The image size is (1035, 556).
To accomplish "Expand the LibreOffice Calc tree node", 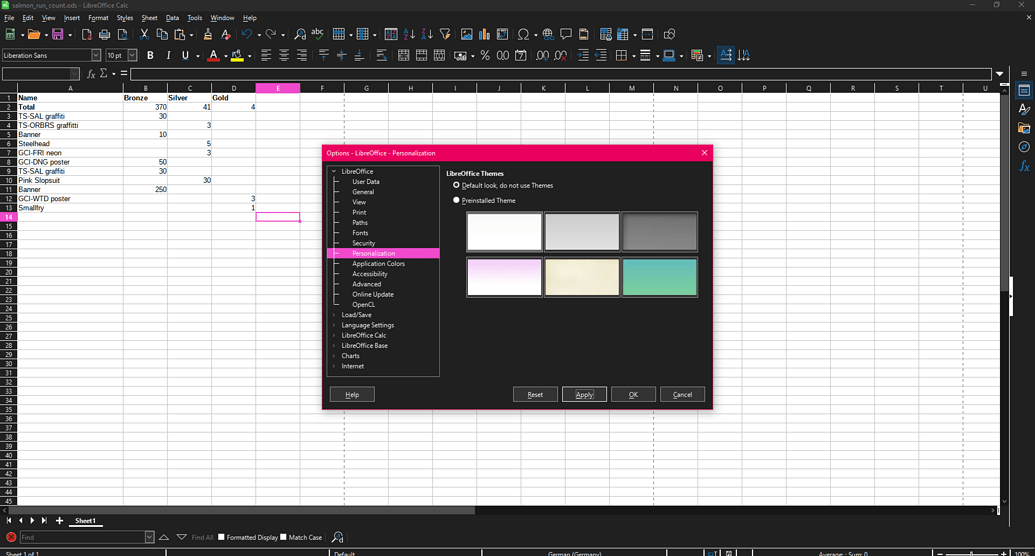I will [334, 335].
